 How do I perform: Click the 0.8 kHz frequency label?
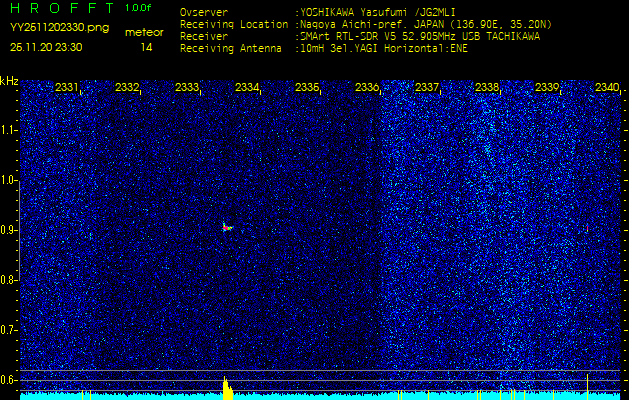coord(8,280)
